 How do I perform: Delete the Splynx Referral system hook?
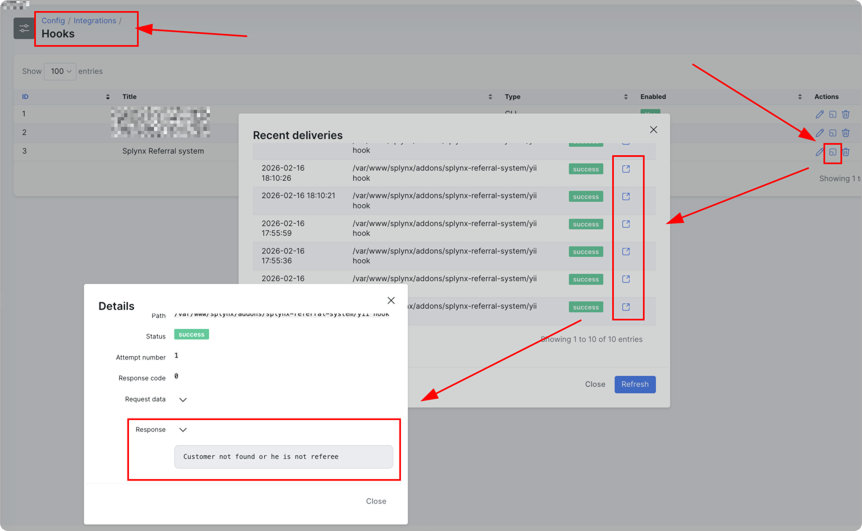tap(845, 152)
